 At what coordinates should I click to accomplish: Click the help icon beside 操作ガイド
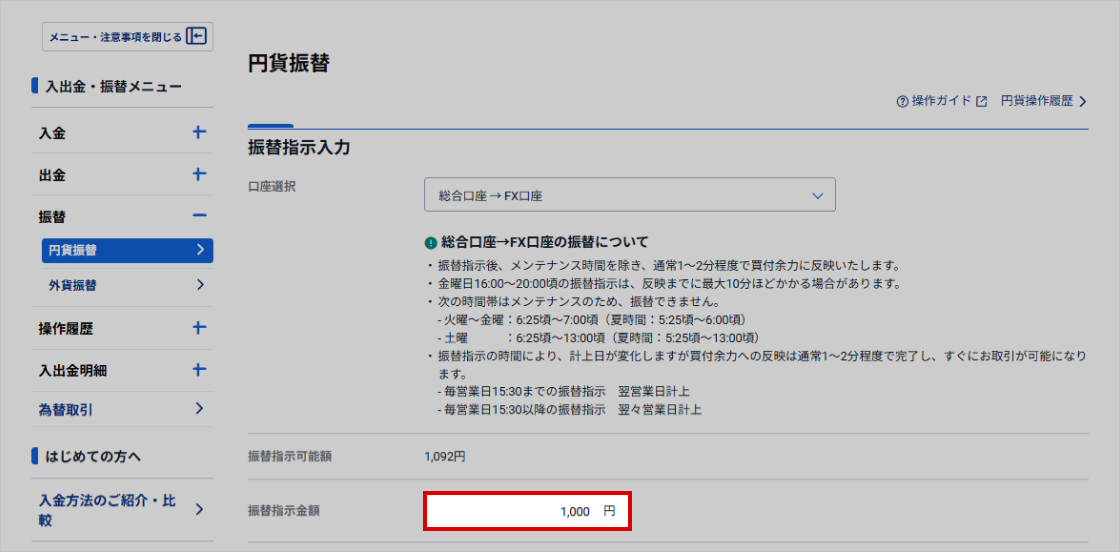pyautogui.click(x=902, y=102)
